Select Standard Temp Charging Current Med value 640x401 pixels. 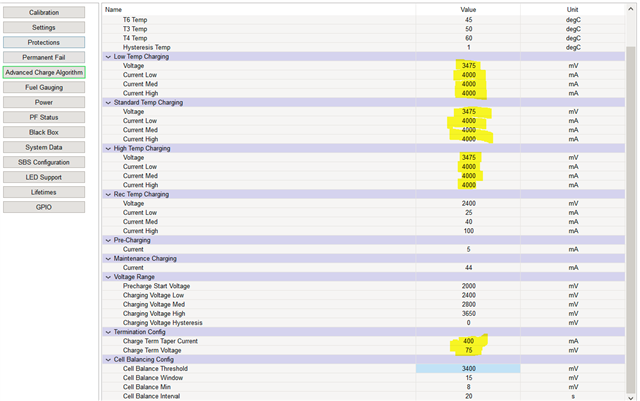point(468,130)
